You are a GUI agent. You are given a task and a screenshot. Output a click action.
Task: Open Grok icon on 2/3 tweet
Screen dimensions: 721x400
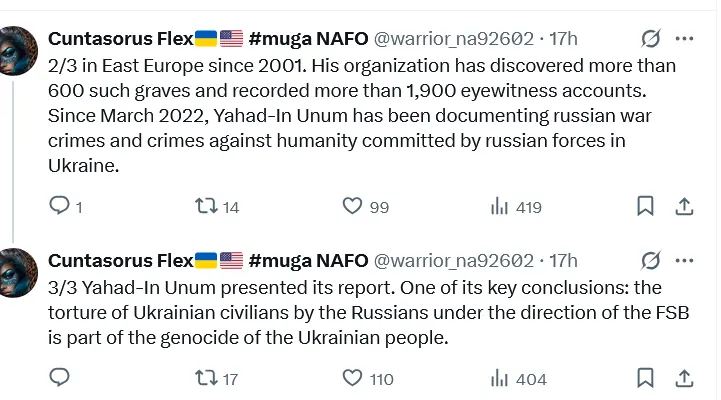coord(651,39)
